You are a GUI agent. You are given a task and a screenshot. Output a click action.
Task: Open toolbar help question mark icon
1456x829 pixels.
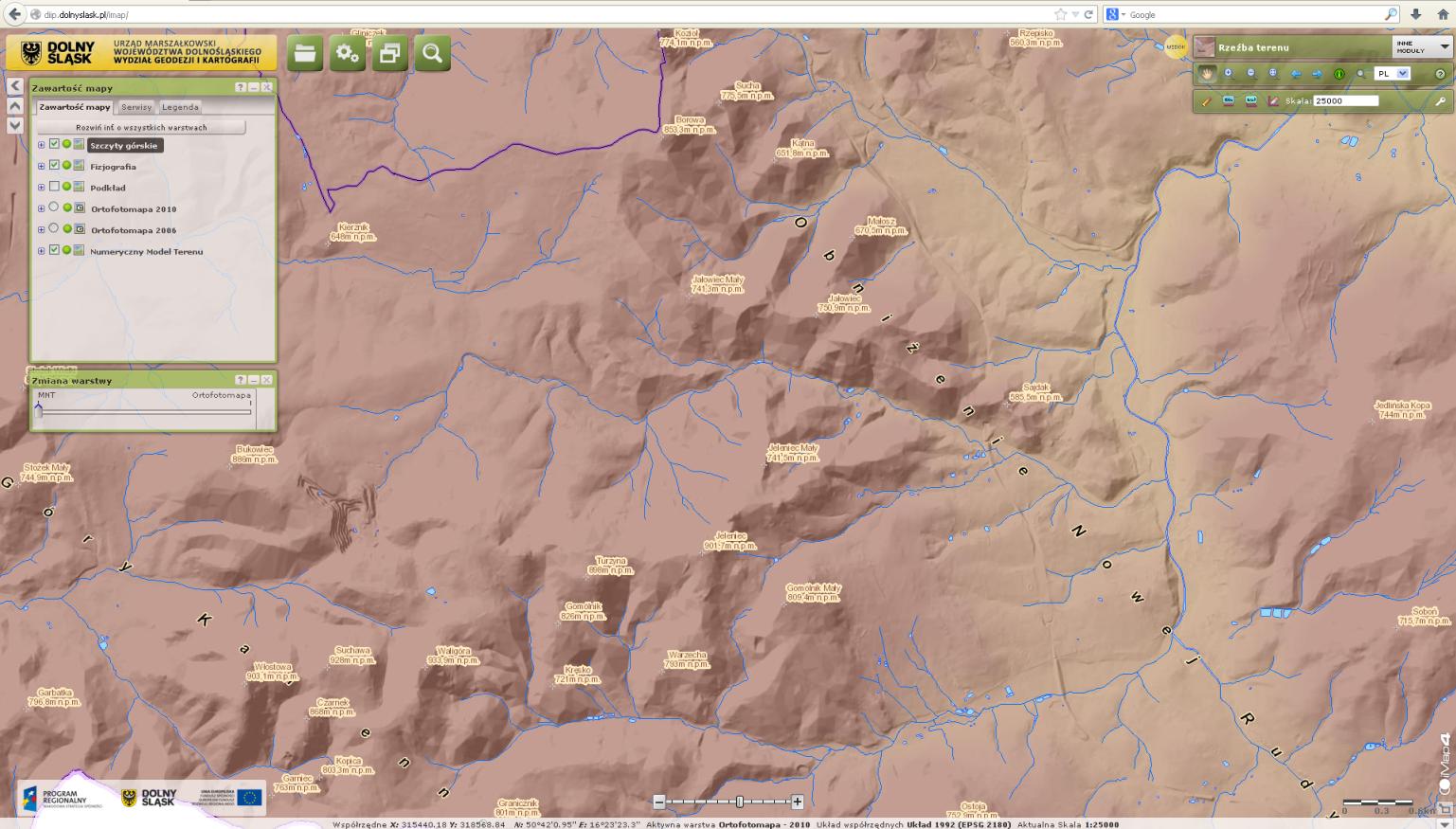click(1440, 74)
